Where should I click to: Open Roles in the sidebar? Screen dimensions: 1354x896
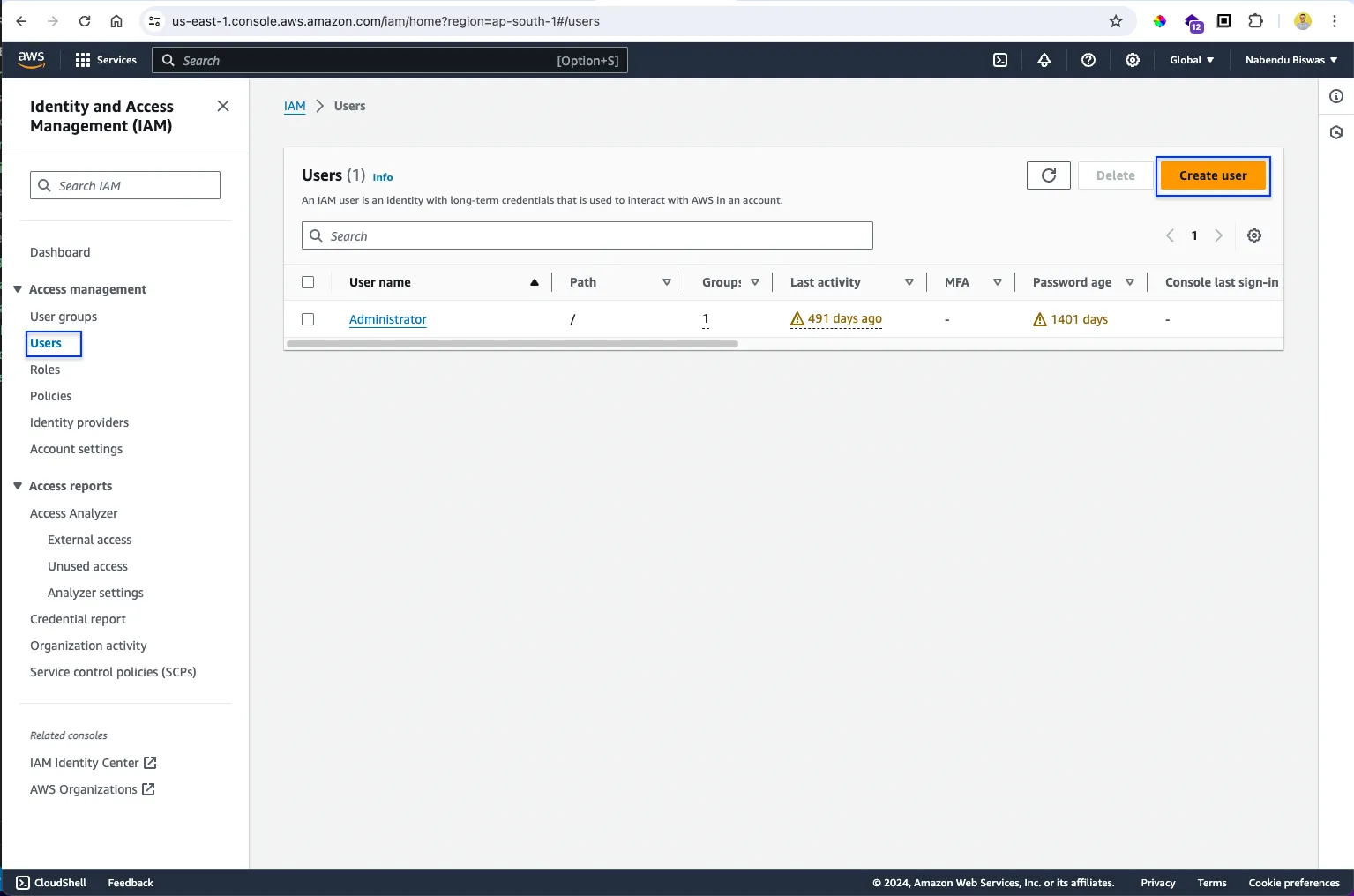click(x=45, y=370)
